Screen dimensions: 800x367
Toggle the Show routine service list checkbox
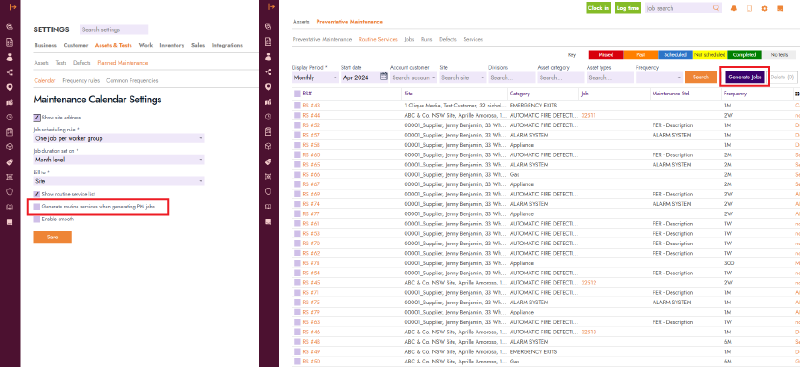tap(37, 194)
